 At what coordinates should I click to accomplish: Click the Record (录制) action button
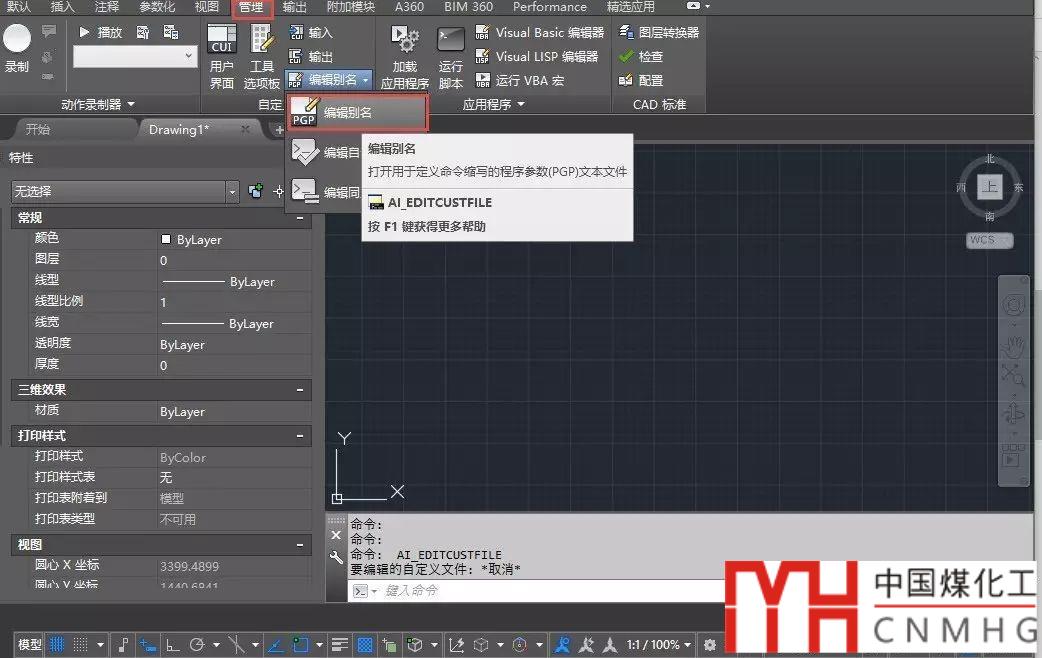coord(17,48)
